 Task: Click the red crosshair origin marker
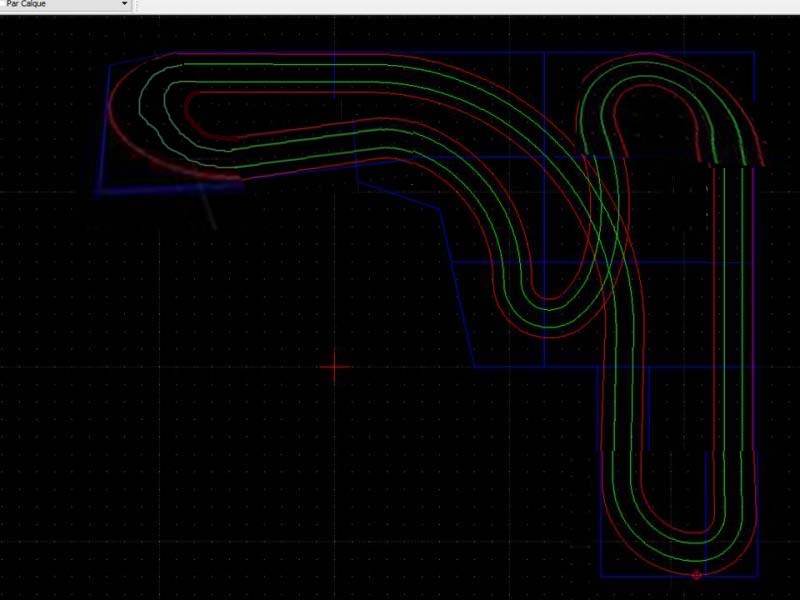pos(335,367)
